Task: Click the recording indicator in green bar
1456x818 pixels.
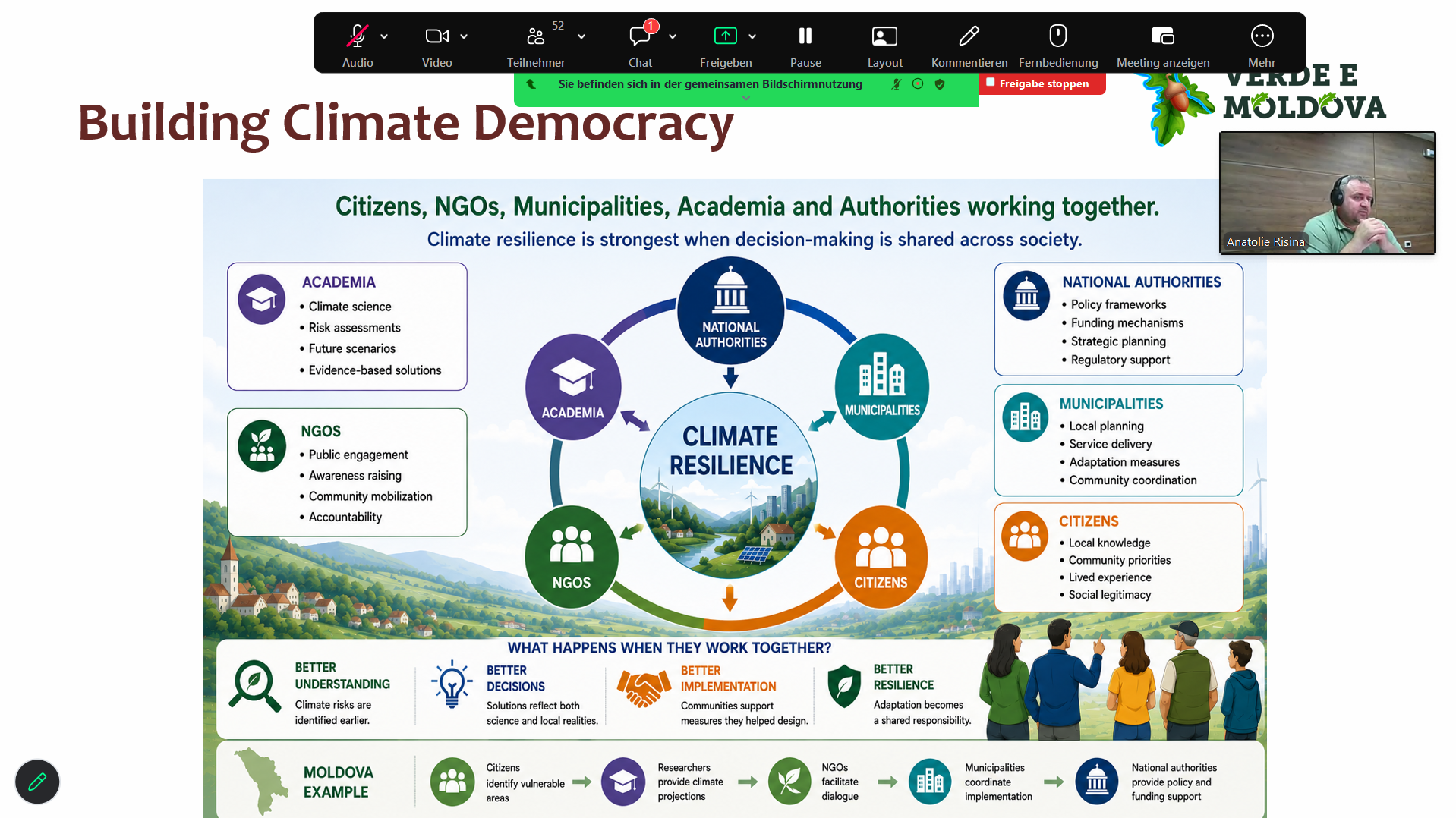Action: (x=918, y=84)
